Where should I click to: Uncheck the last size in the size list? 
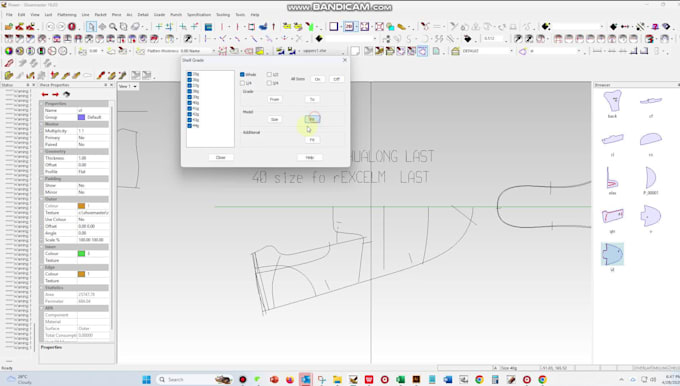[190, 126]
